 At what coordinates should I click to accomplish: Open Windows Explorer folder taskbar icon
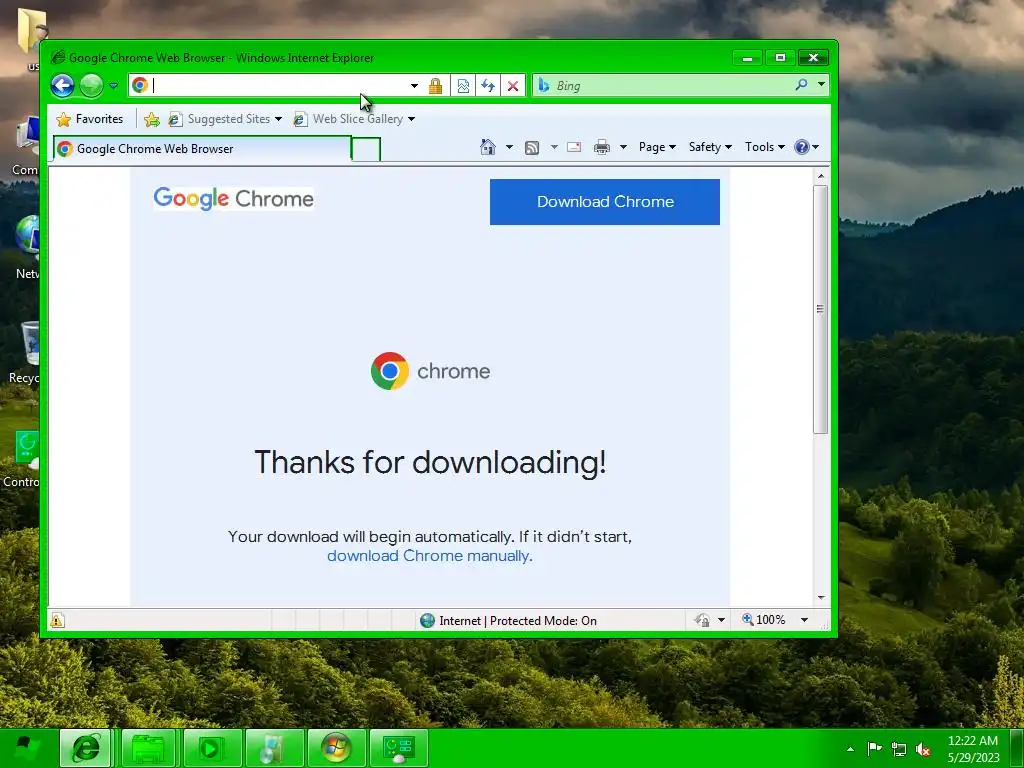tap(149, 748)
